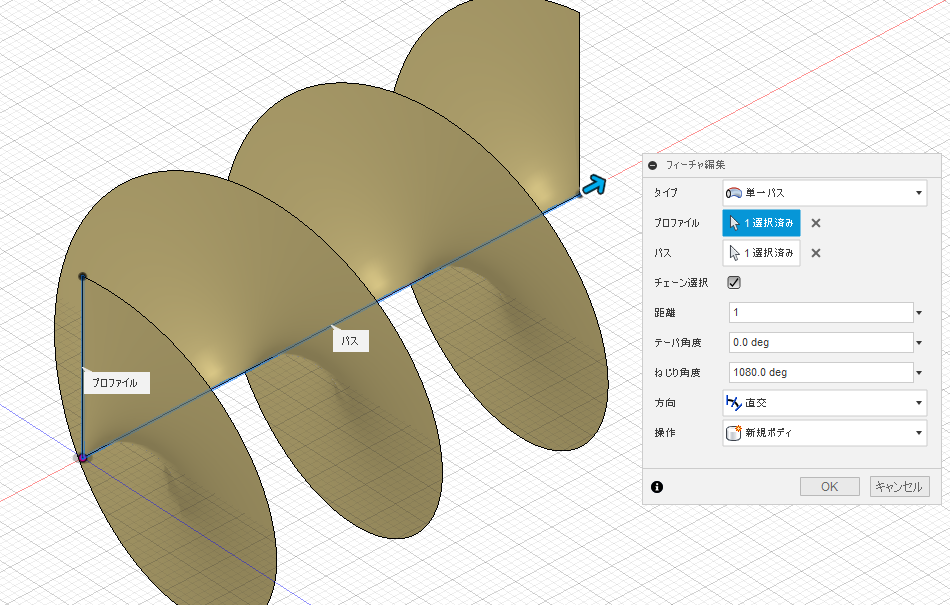Click the cursor icon on プロファイル selection
The height and width of the screenshot is (605, 950).
pos(737,222)
